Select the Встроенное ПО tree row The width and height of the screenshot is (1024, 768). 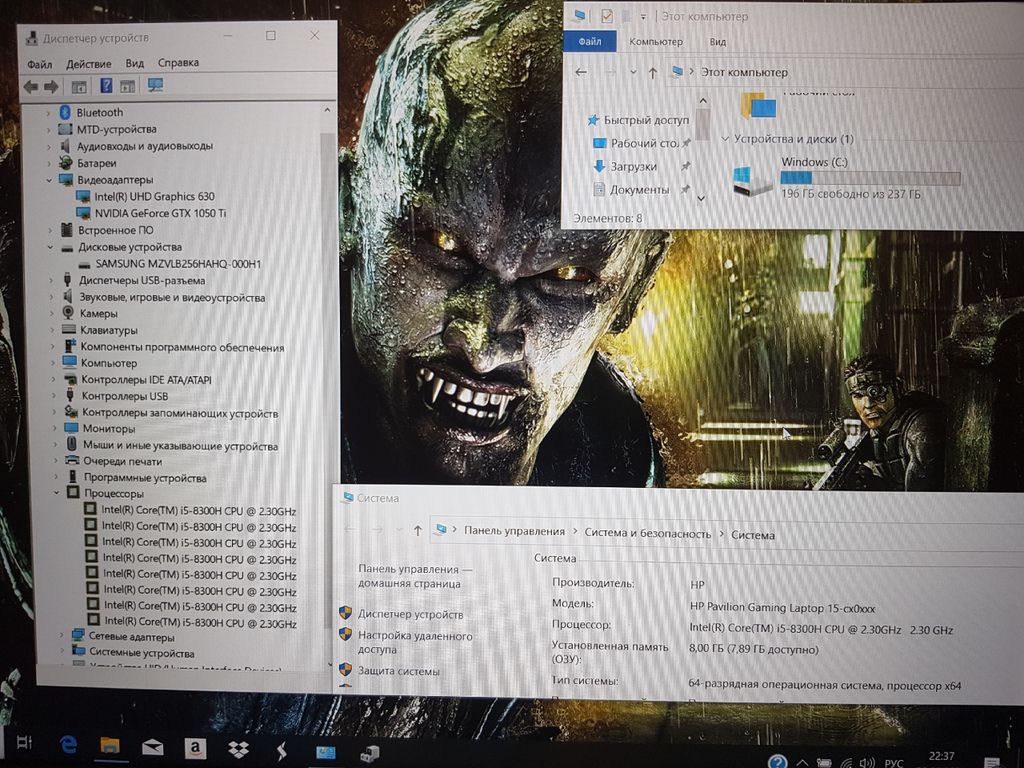click(x=107, y=230)
